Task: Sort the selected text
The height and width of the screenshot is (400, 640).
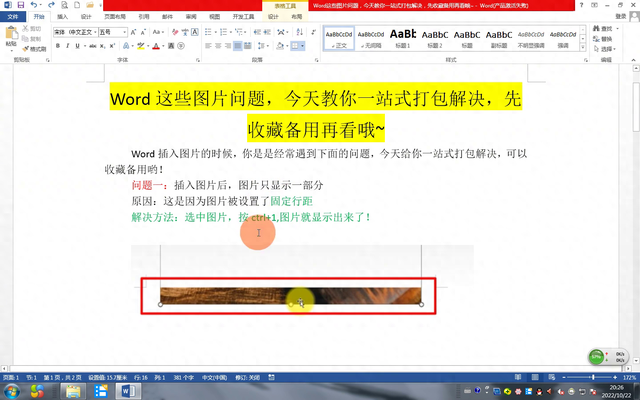Action: [300, 32]
